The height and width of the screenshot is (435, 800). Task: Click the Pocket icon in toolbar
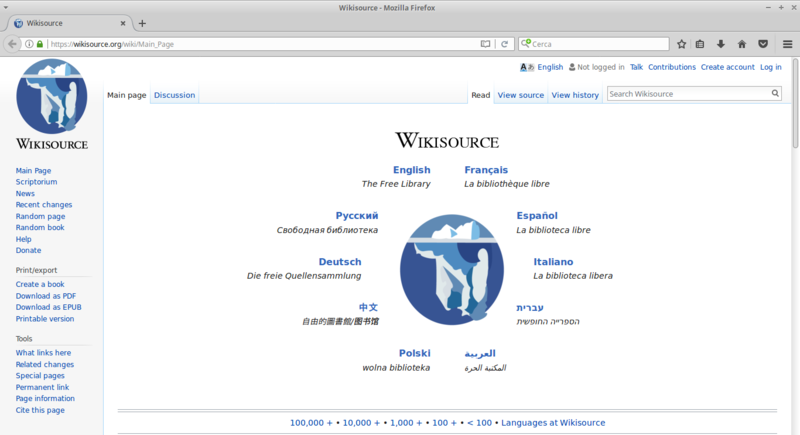[x=763, y=44]
